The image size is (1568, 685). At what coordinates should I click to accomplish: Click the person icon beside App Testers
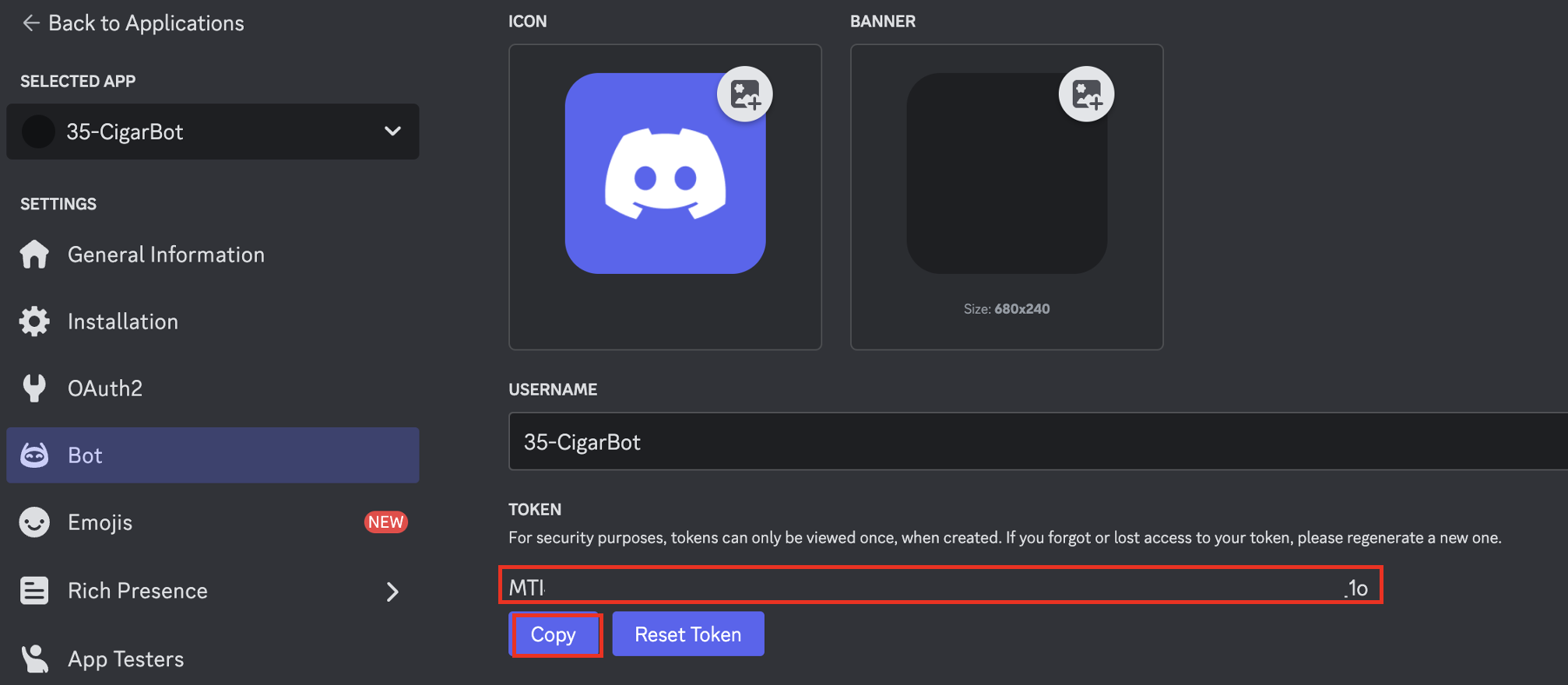34,659
